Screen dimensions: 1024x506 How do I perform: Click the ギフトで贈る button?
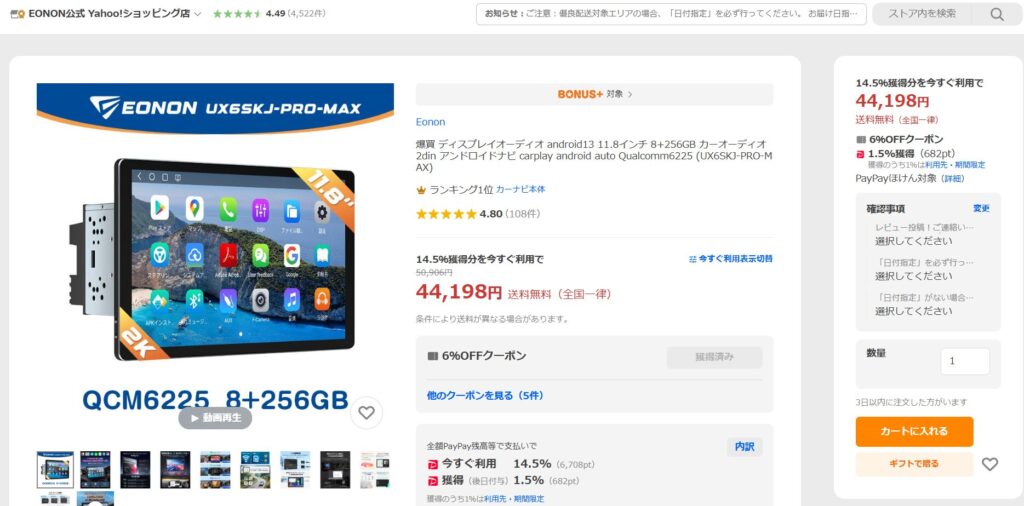coord(914,464)
